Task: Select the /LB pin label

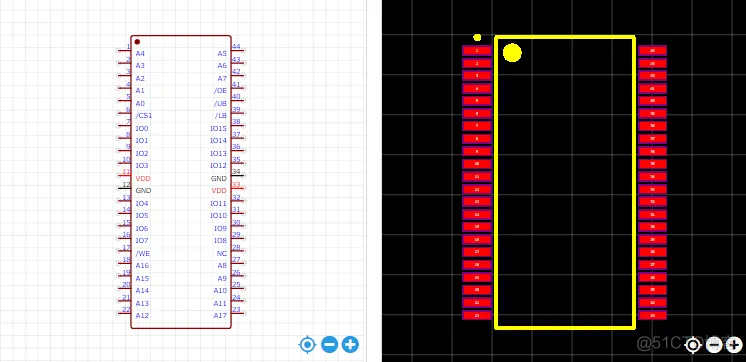Action: (220, 116)
